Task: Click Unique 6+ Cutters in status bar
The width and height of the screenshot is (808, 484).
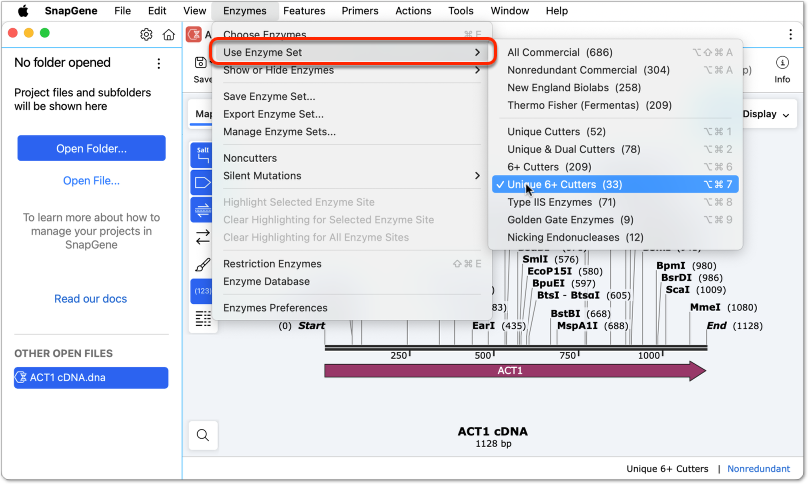Action: click(667, 469)
